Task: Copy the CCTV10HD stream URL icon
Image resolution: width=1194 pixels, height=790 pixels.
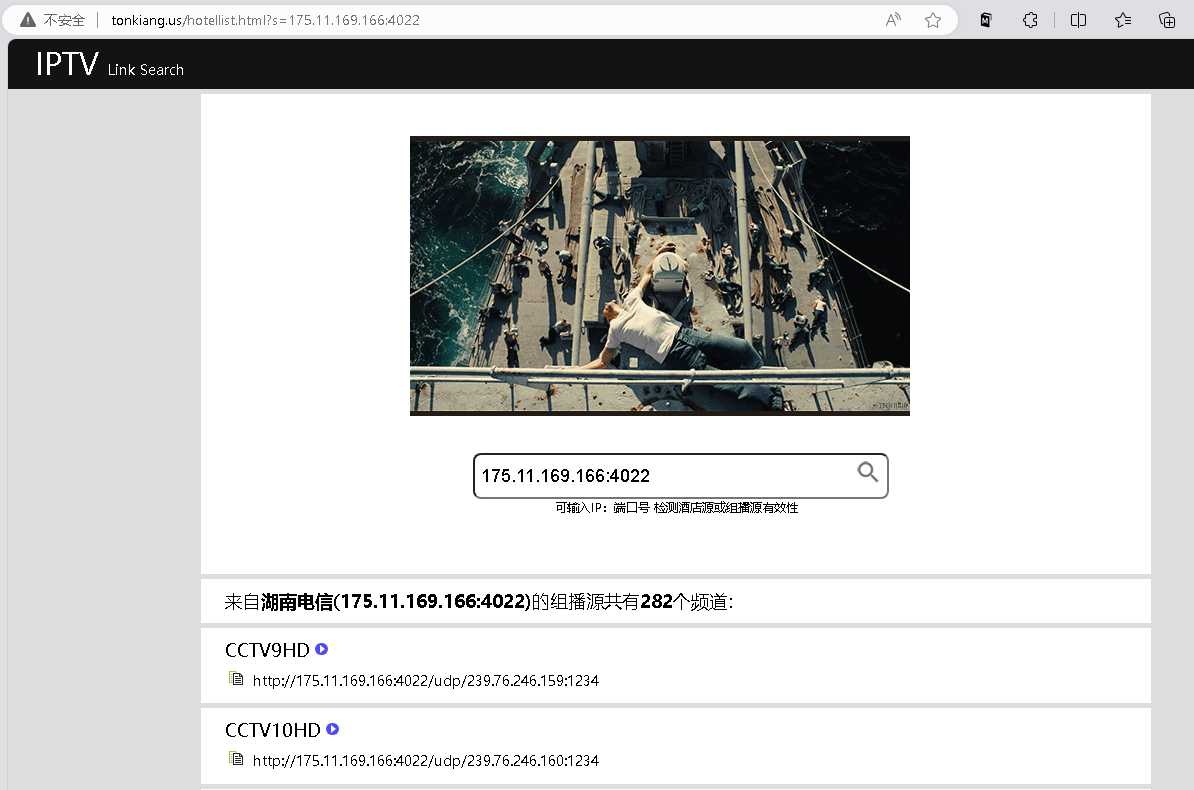Action: [237, 759]
